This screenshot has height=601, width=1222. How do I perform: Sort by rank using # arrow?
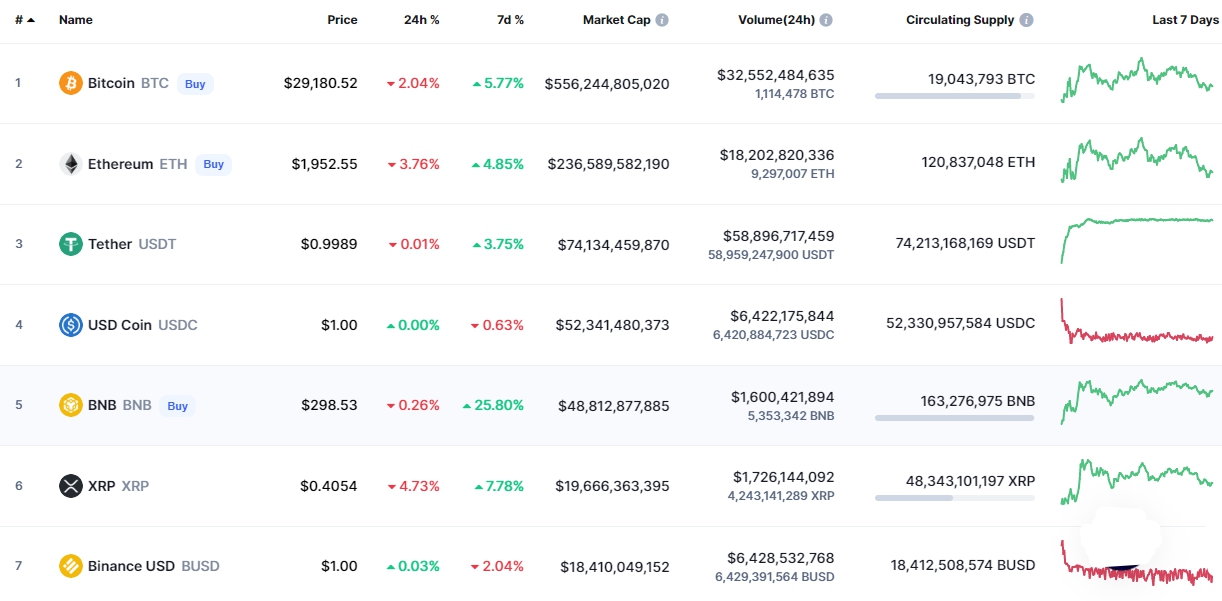pyautogui.click(x=25, y=20)
